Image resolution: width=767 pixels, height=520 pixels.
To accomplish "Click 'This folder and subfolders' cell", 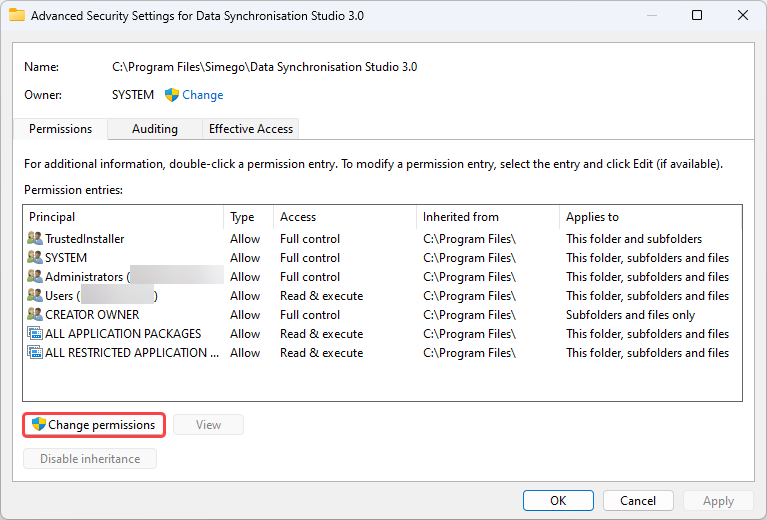I will 634,239.
